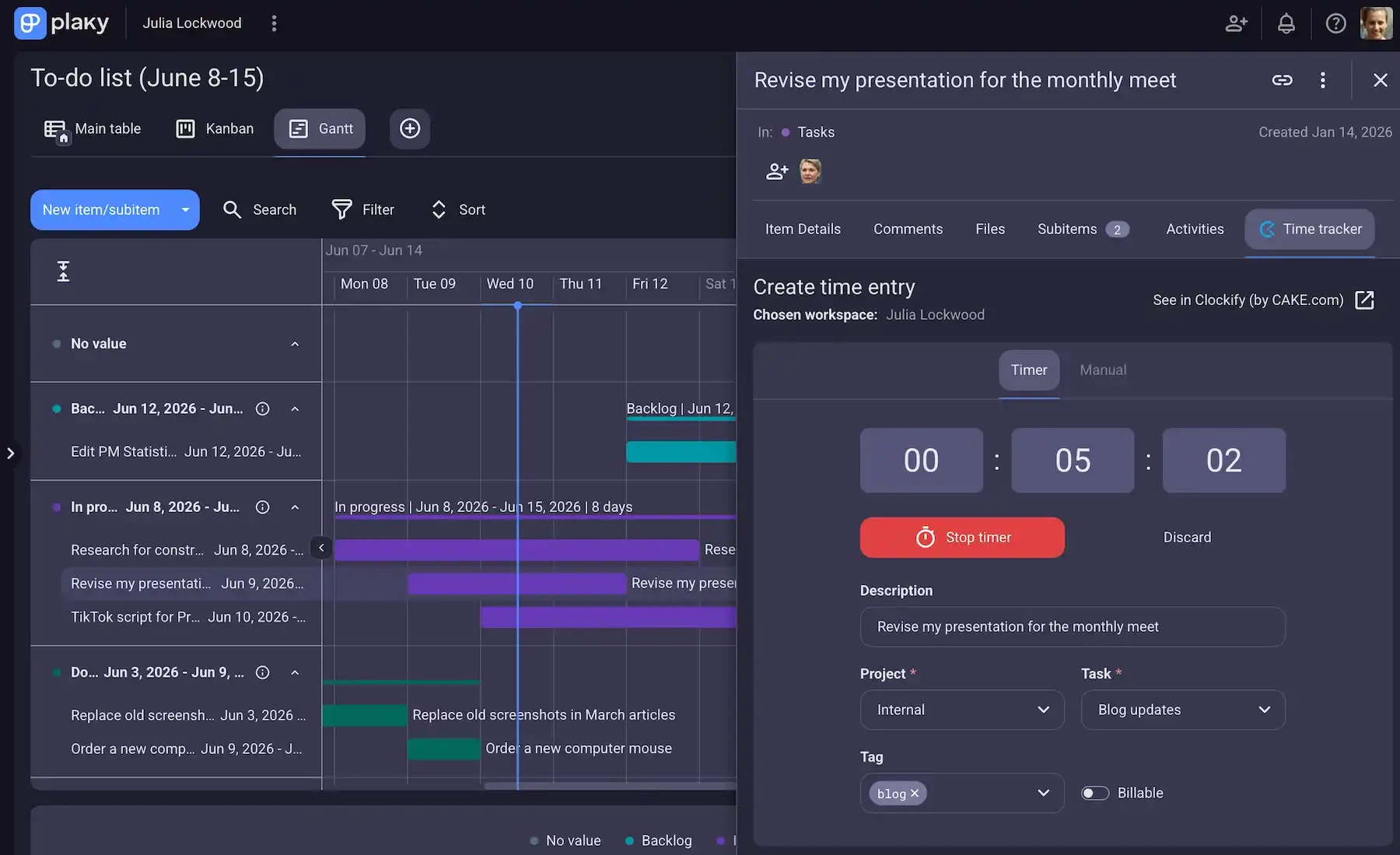Click the collapse-all rows icon in Gantt header
Screen dimensions: 1400x855
pyautogui.click(x=63, y=272)
